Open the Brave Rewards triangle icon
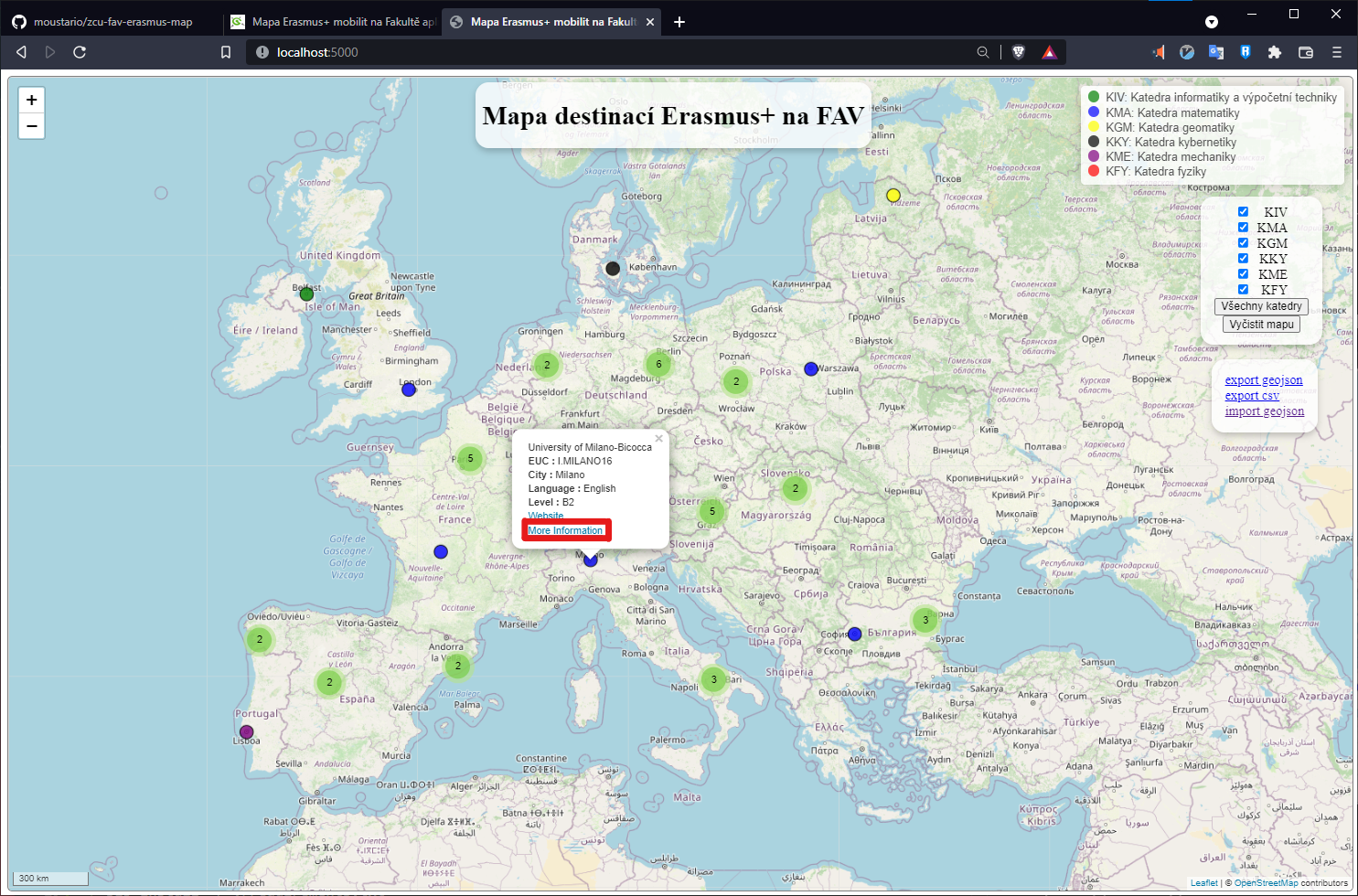Screen dimensions: 1358x896 pos(1049,52)
